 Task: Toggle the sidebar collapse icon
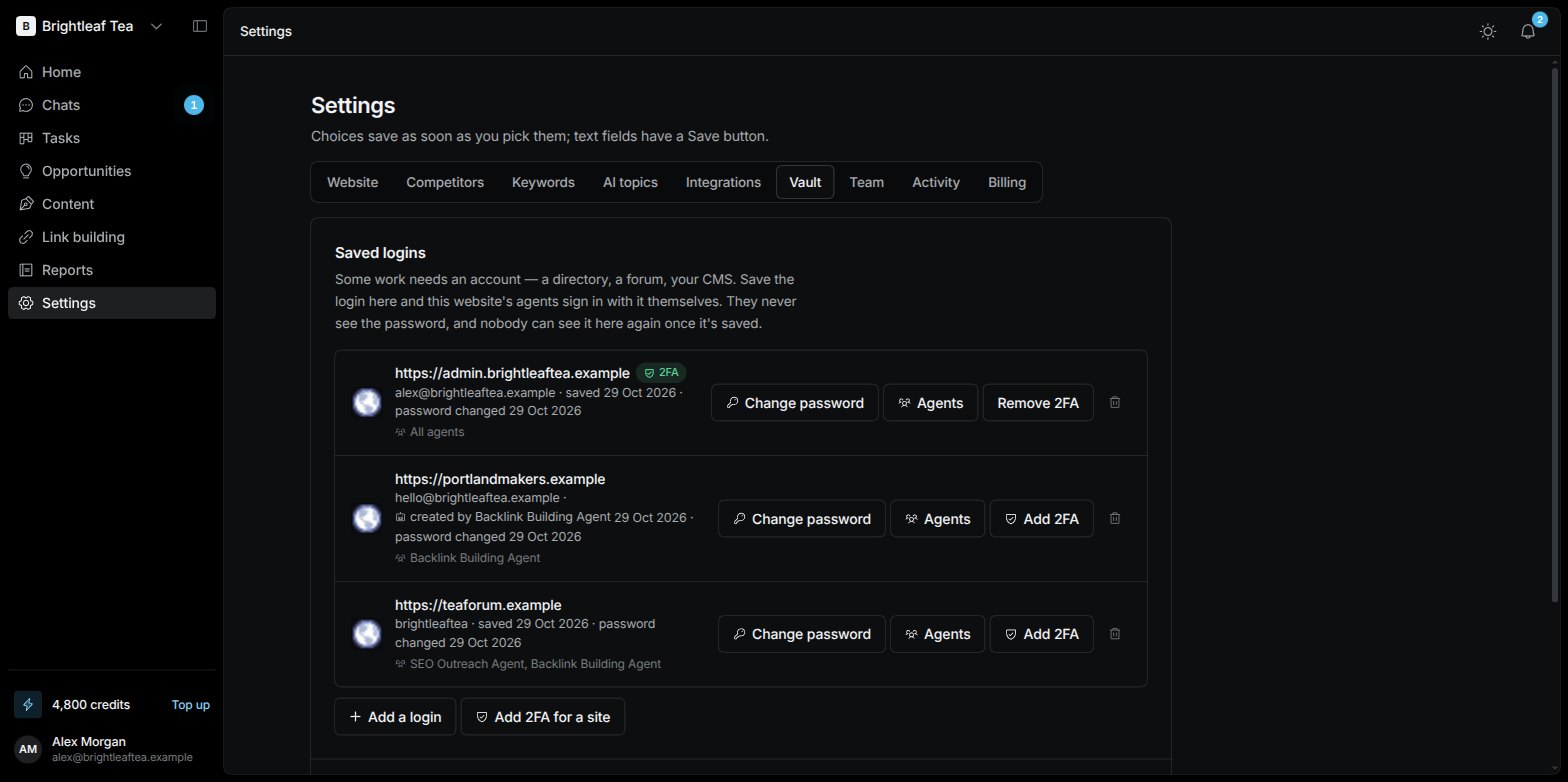(200, 26)
